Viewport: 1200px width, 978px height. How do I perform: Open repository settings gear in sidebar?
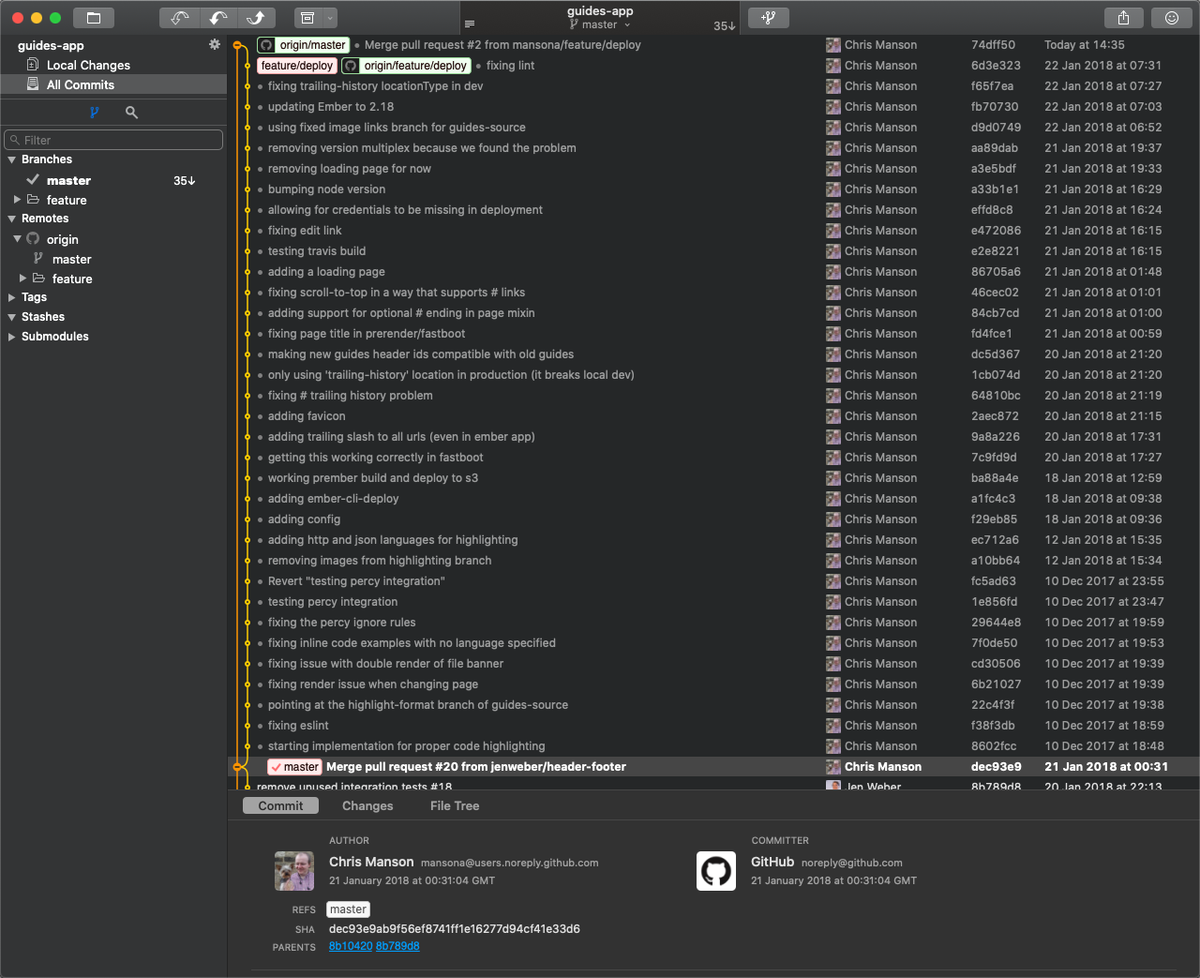point(214,45)
